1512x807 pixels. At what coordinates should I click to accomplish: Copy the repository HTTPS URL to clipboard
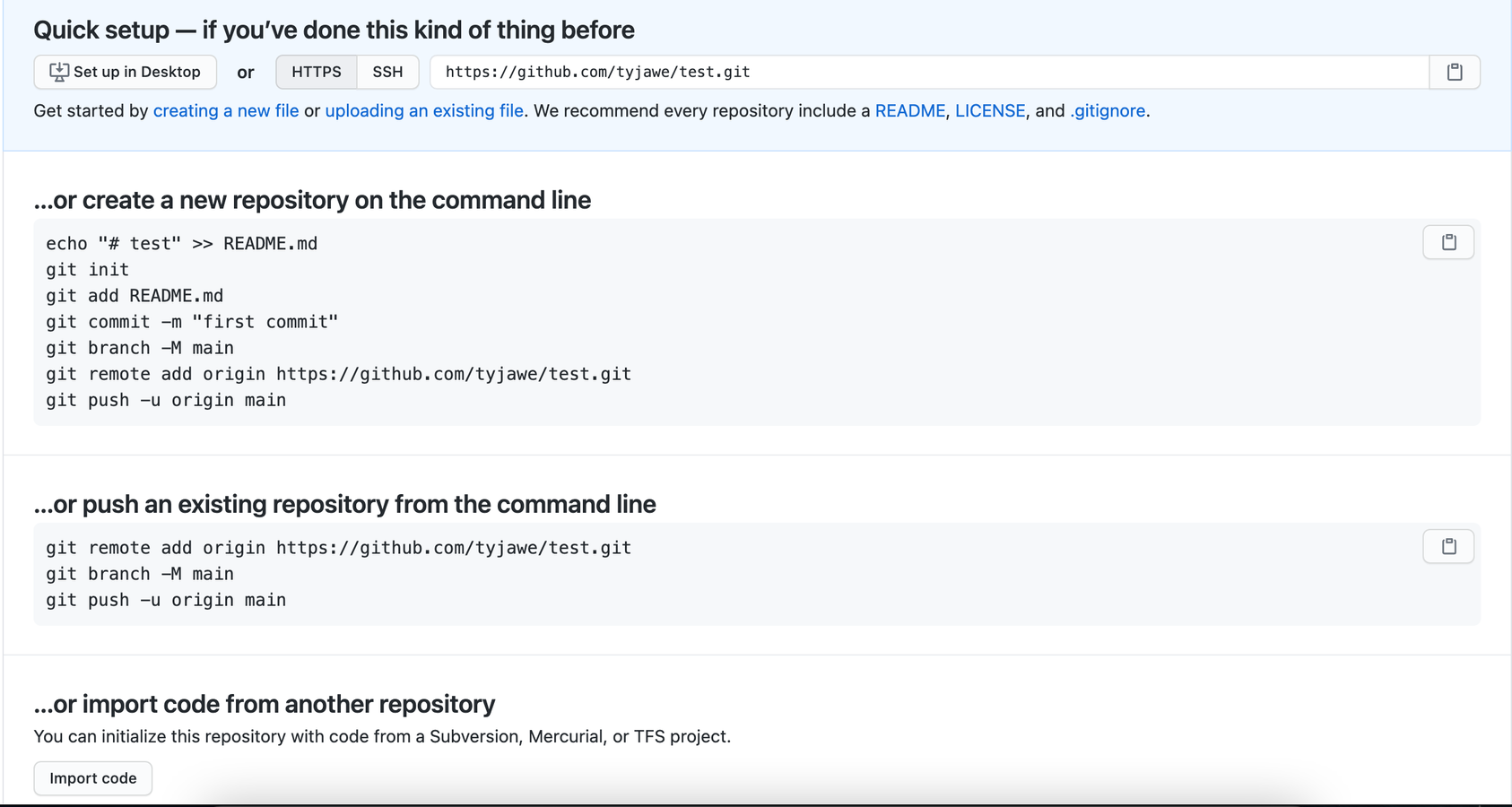coord(1455,72)
